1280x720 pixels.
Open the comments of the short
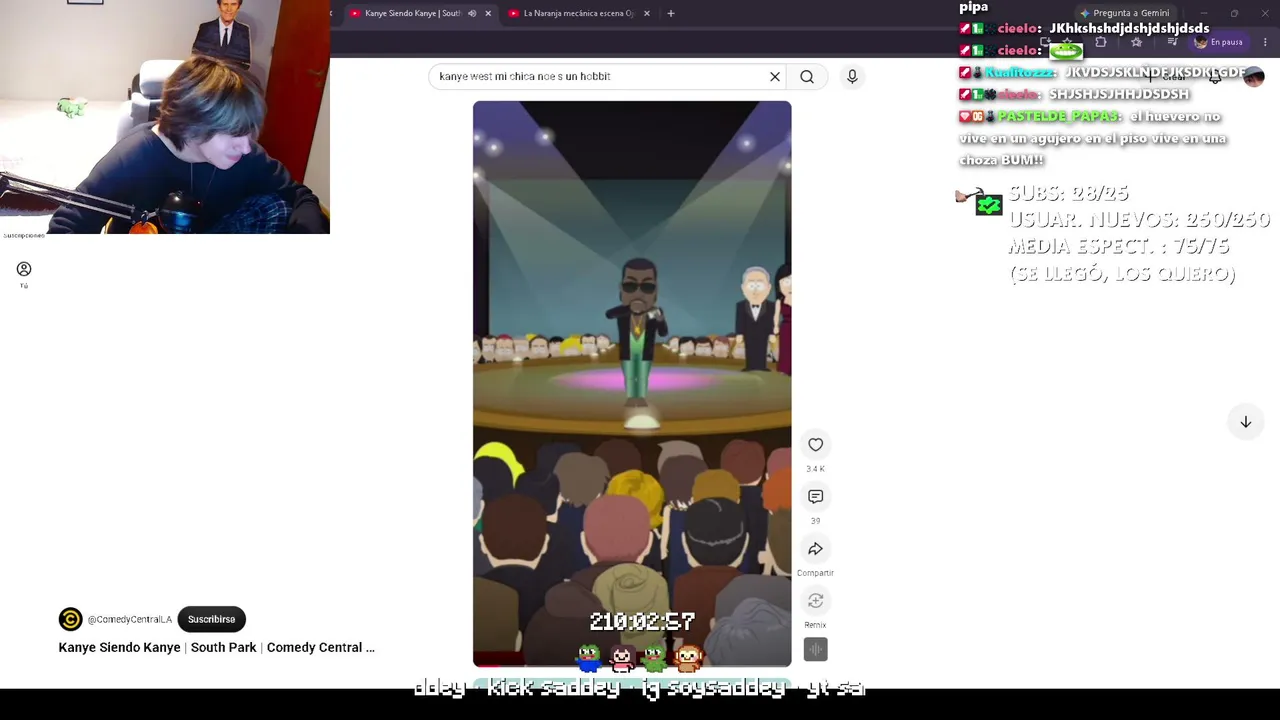tap(815, 497)
